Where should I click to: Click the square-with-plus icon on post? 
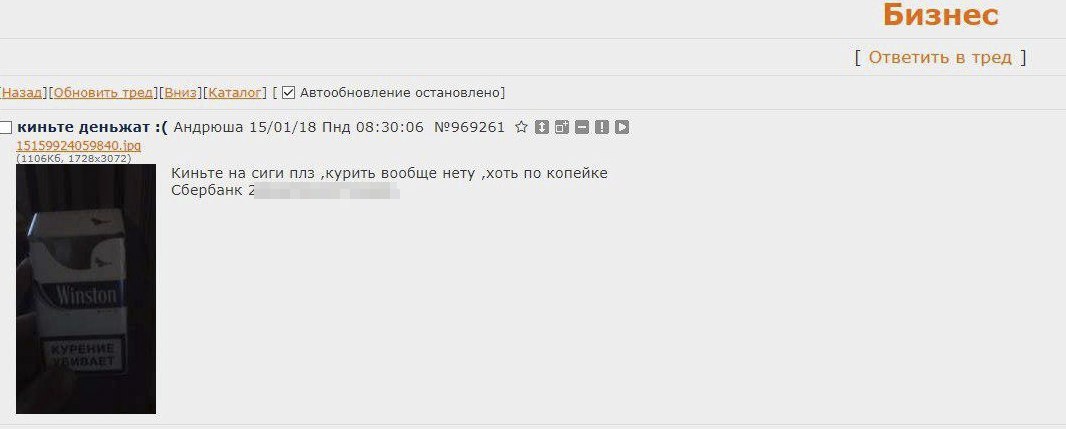pos(562,127)
